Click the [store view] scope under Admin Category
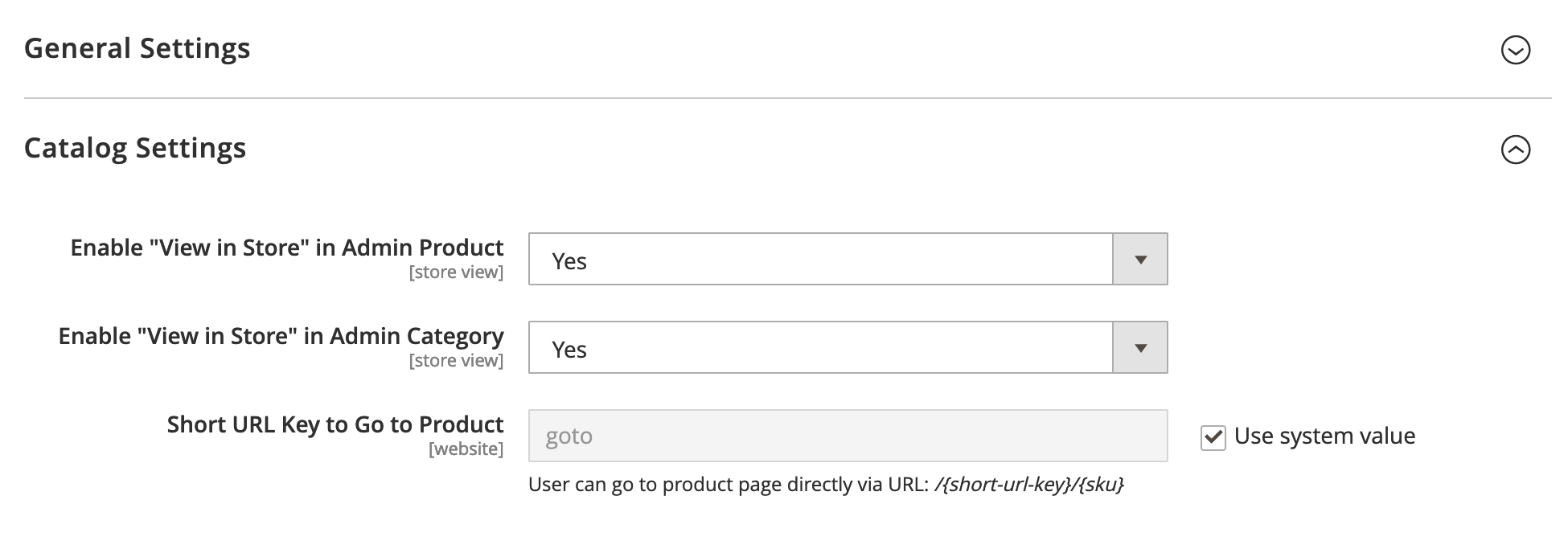Viewport: 1568px width, 545px height. 456,361
